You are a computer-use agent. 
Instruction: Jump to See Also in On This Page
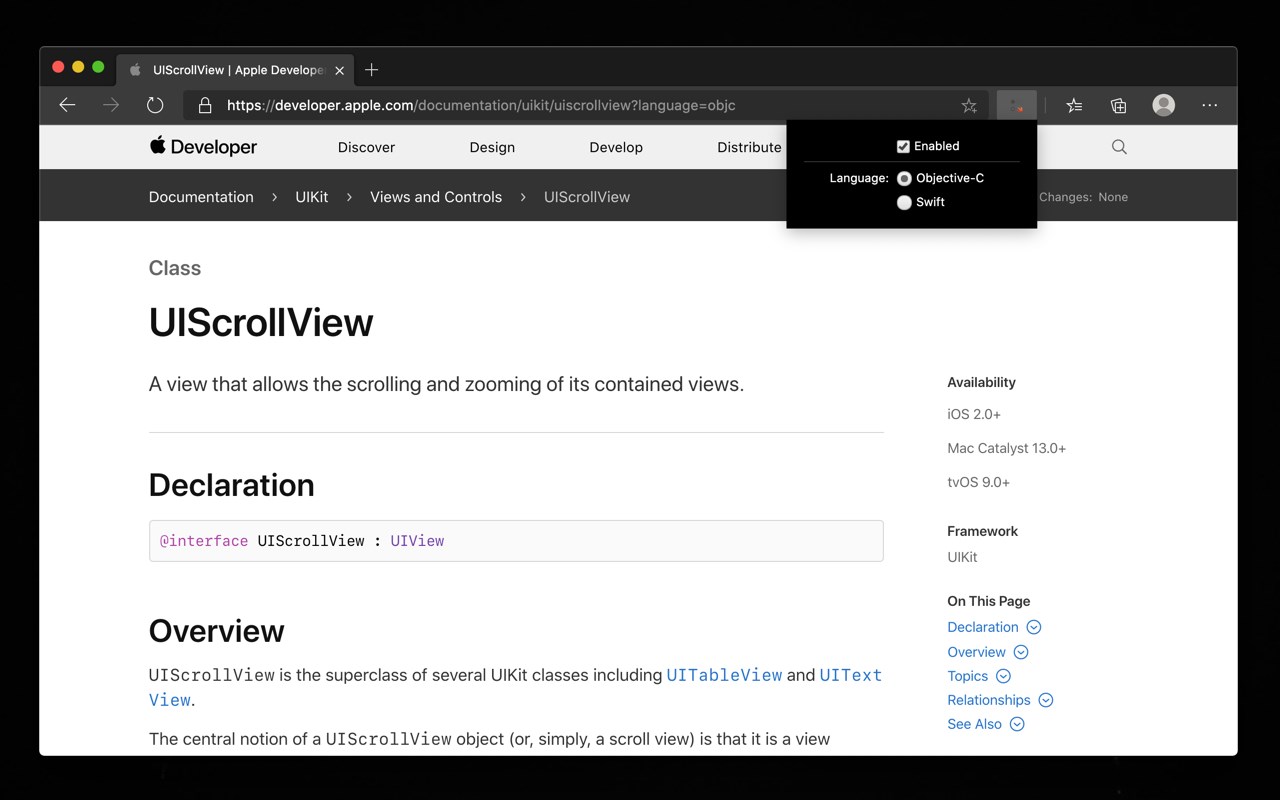coord(974,724)
